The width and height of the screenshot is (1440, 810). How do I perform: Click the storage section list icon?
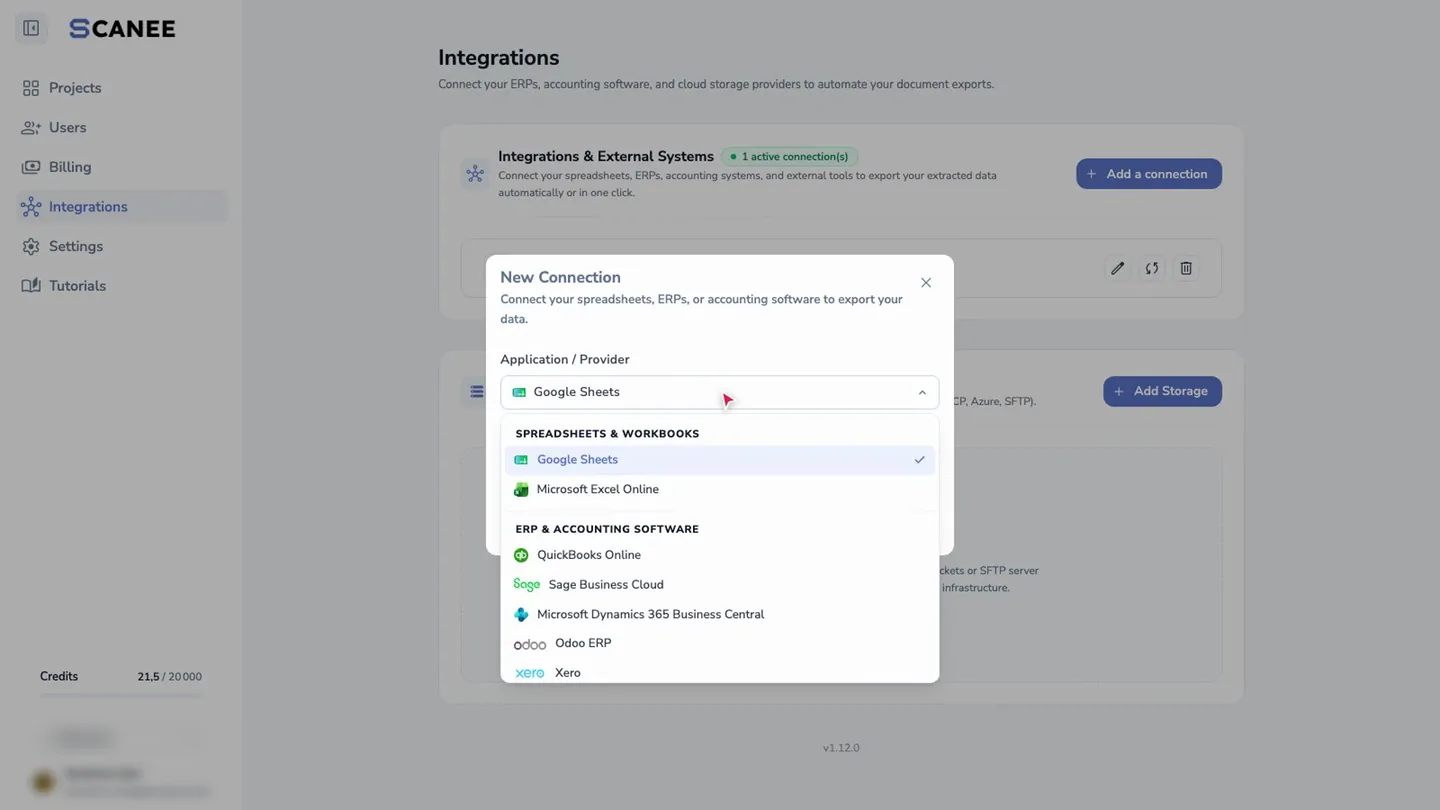pos(477,392)
